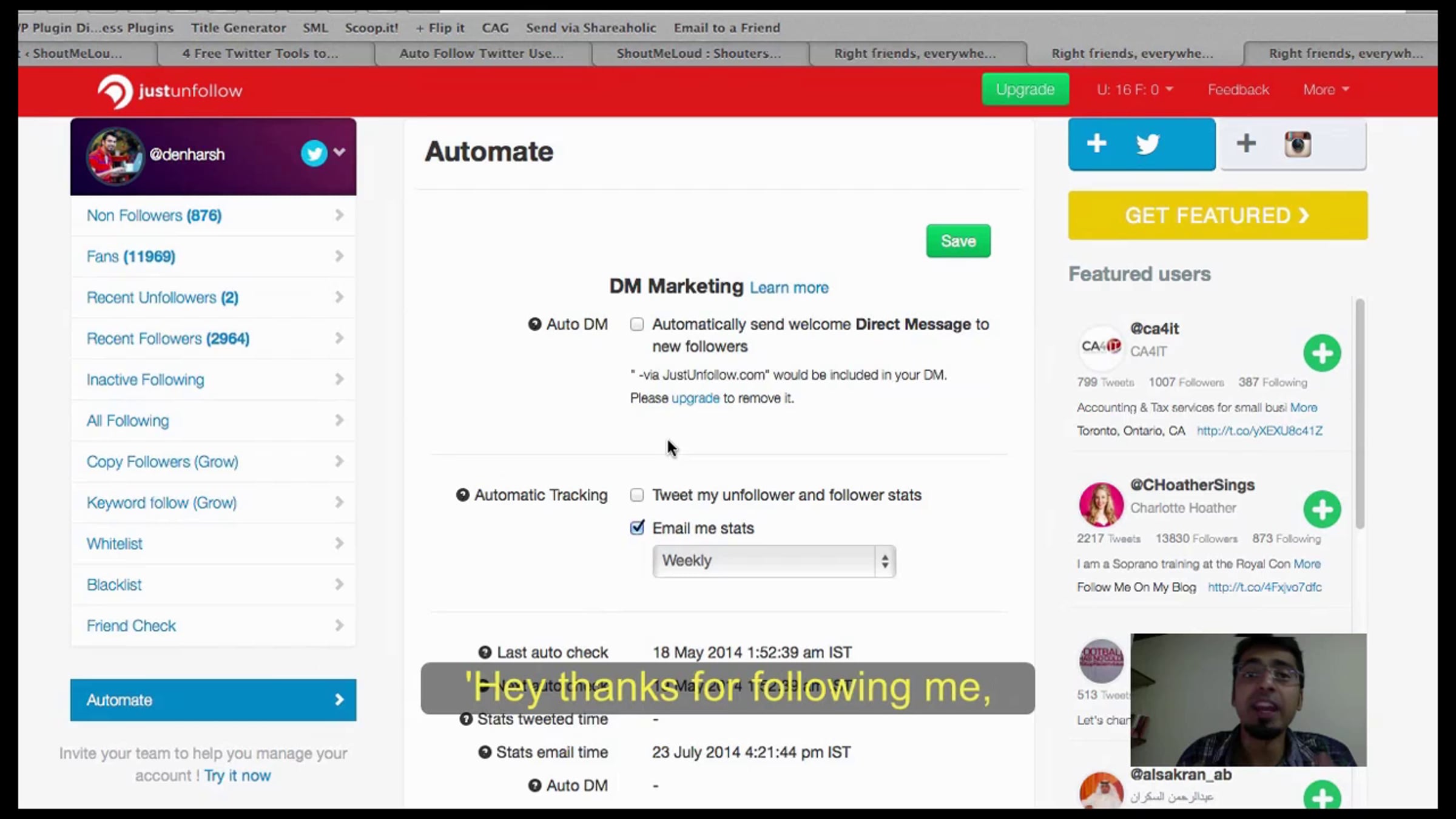Follow @ca4it with the green plus icon
This screenshot has height=819, width=1456.
tap(1322, 353)
